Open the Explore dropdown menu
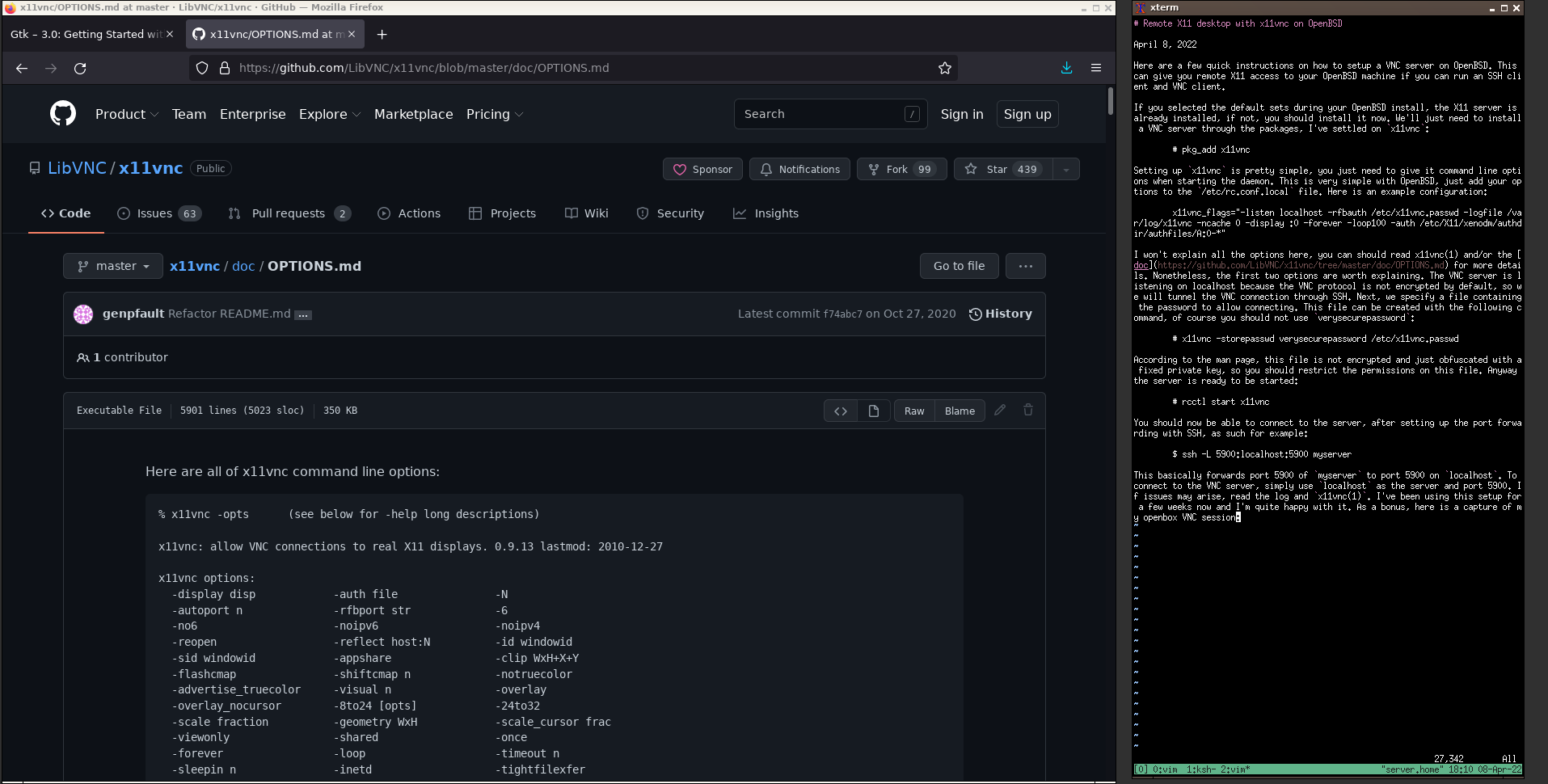 330,114
